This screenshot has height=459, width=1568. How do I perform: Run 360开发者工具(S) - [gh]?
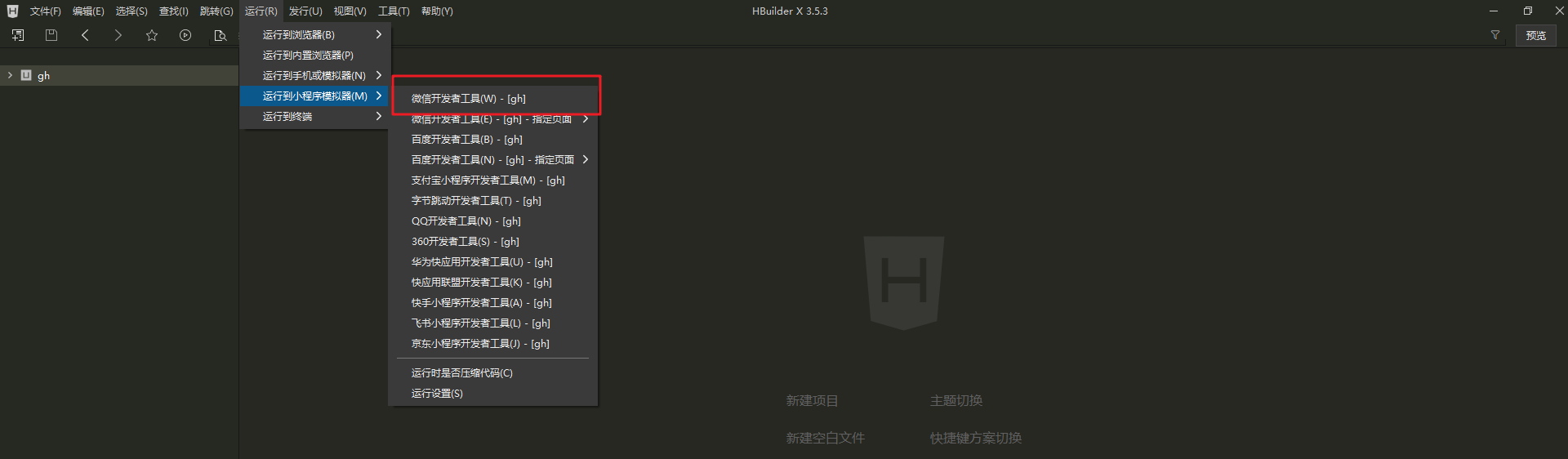click(x=495, y=241)
